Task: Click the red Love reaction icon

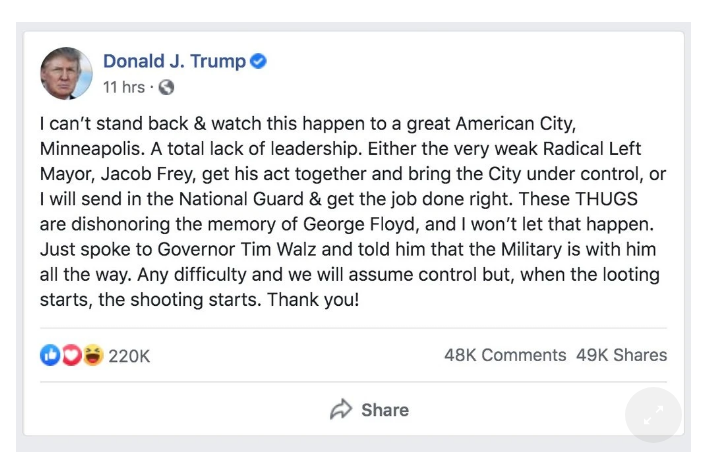Action: click(71, 355)
